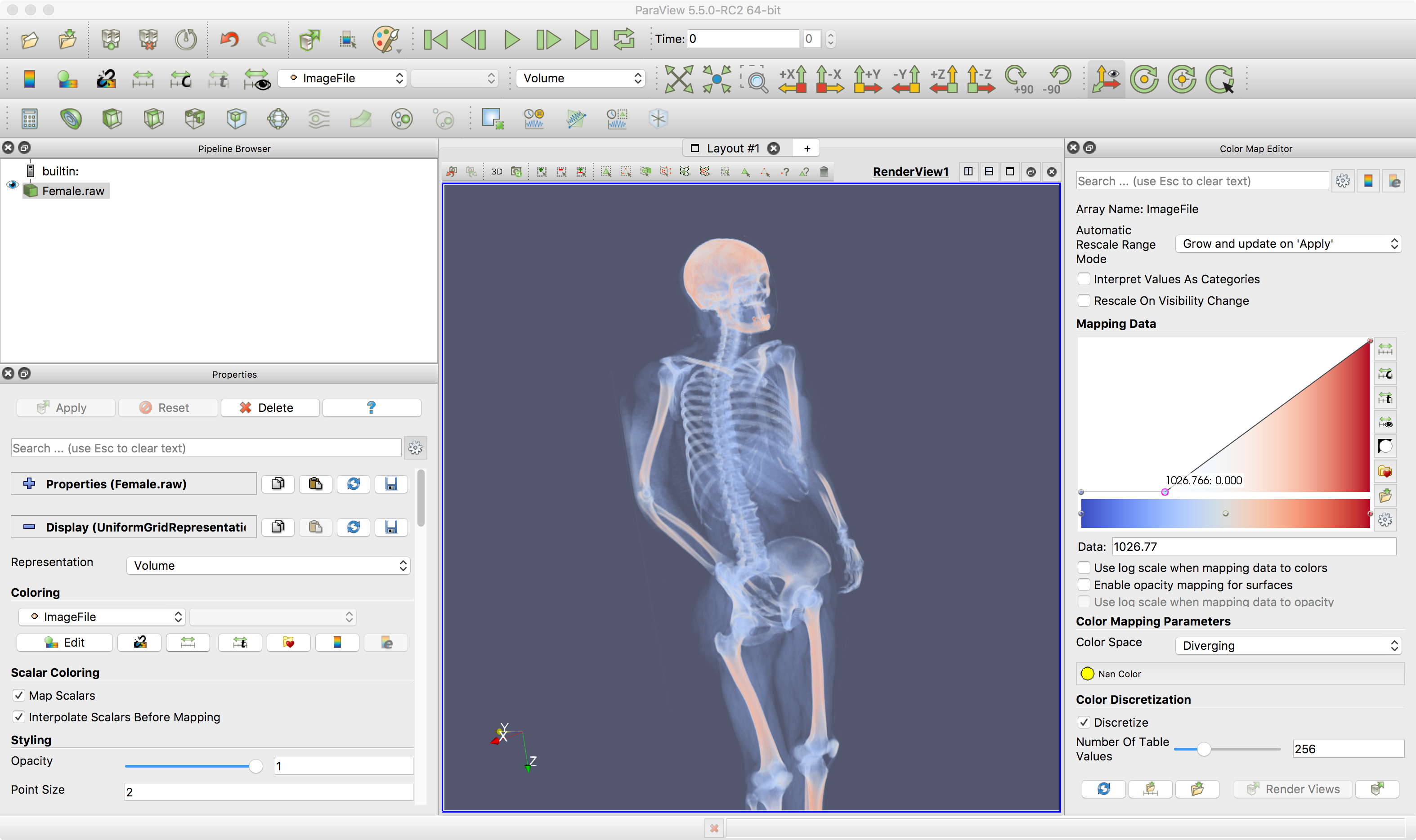Viewport: 1416px width, 840px height.
Task: Check Rescale On Visibility Change
Action: pos(1084,300)
